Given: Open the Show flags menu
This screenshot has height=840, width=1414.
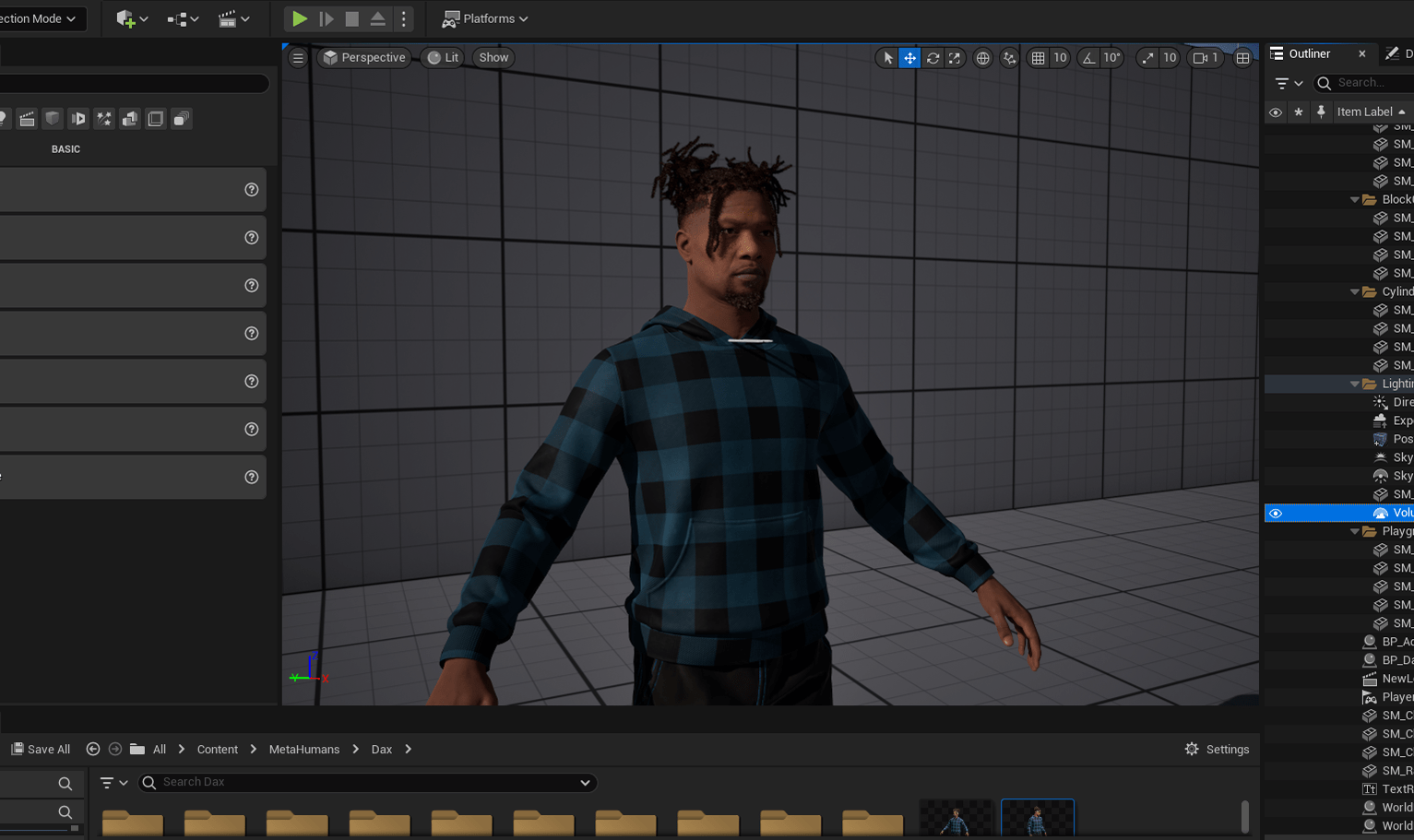Looking at the screenshot, I should [493, 57].
